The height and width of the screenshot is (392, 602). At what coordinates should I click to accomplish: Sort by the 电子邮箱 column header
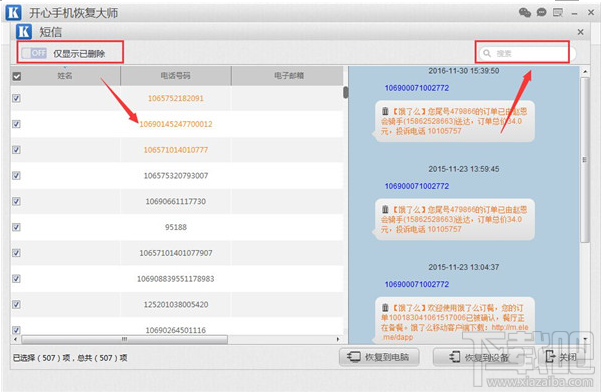point(288,76)
